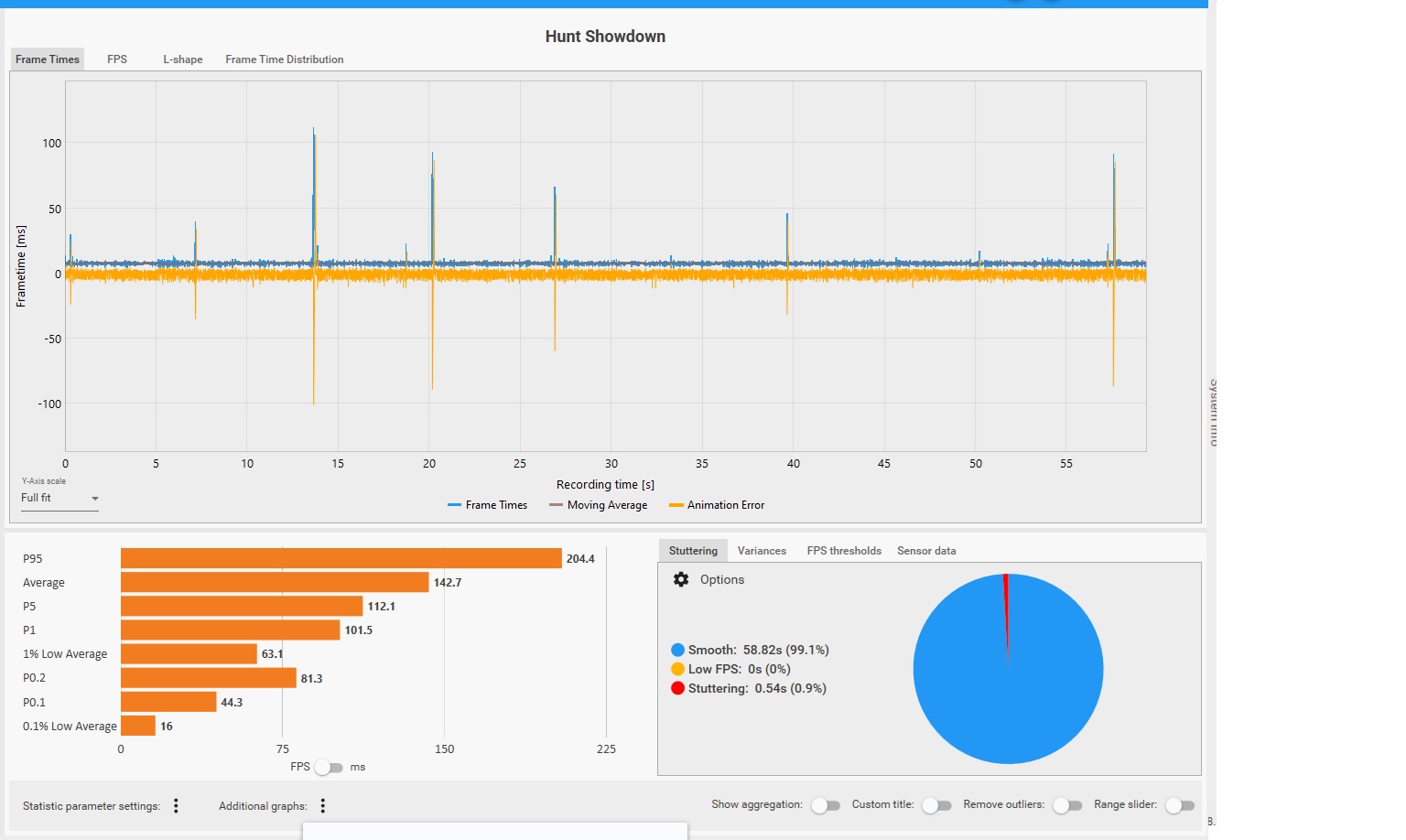1406x840 pixels.
Task: Open the stuttering Options gear icon
Action: tap(681, 579)
